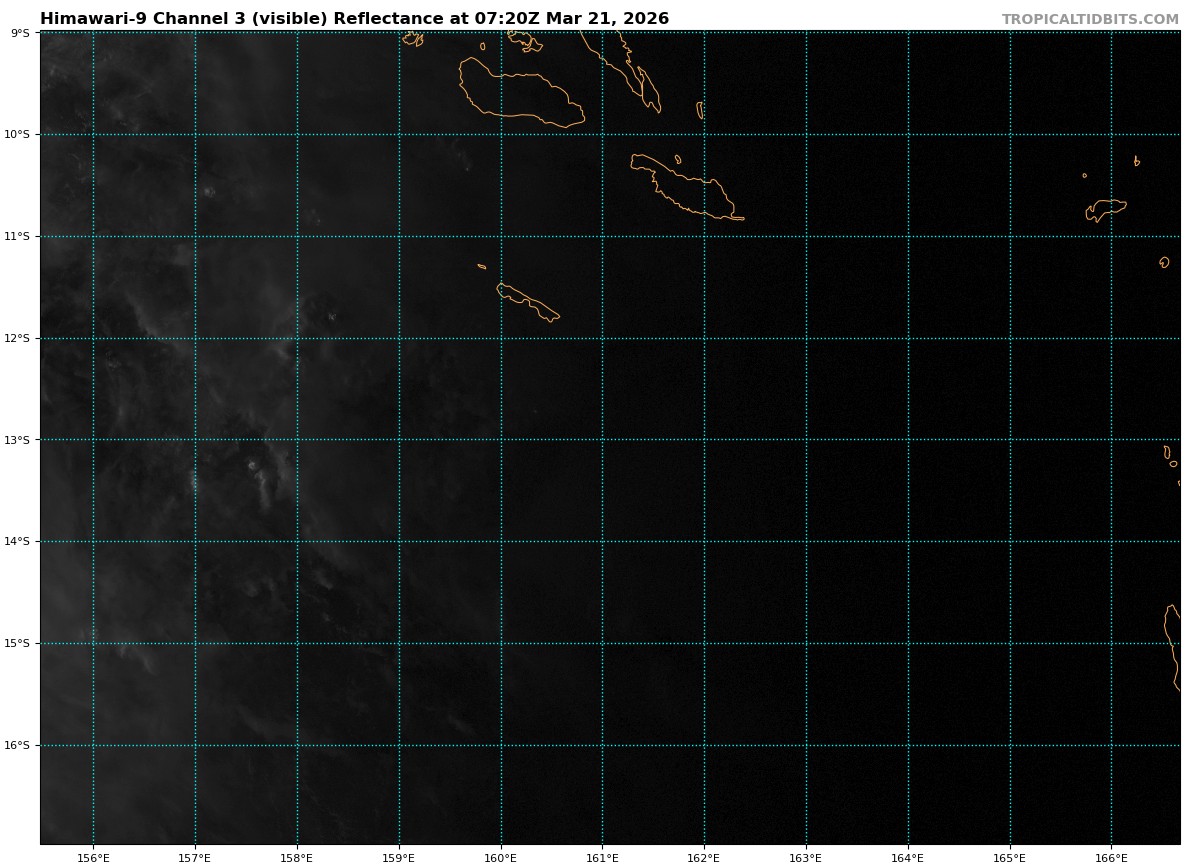Click the Rennell island outline
The image size is (1200, 867).
coord(527,301)
